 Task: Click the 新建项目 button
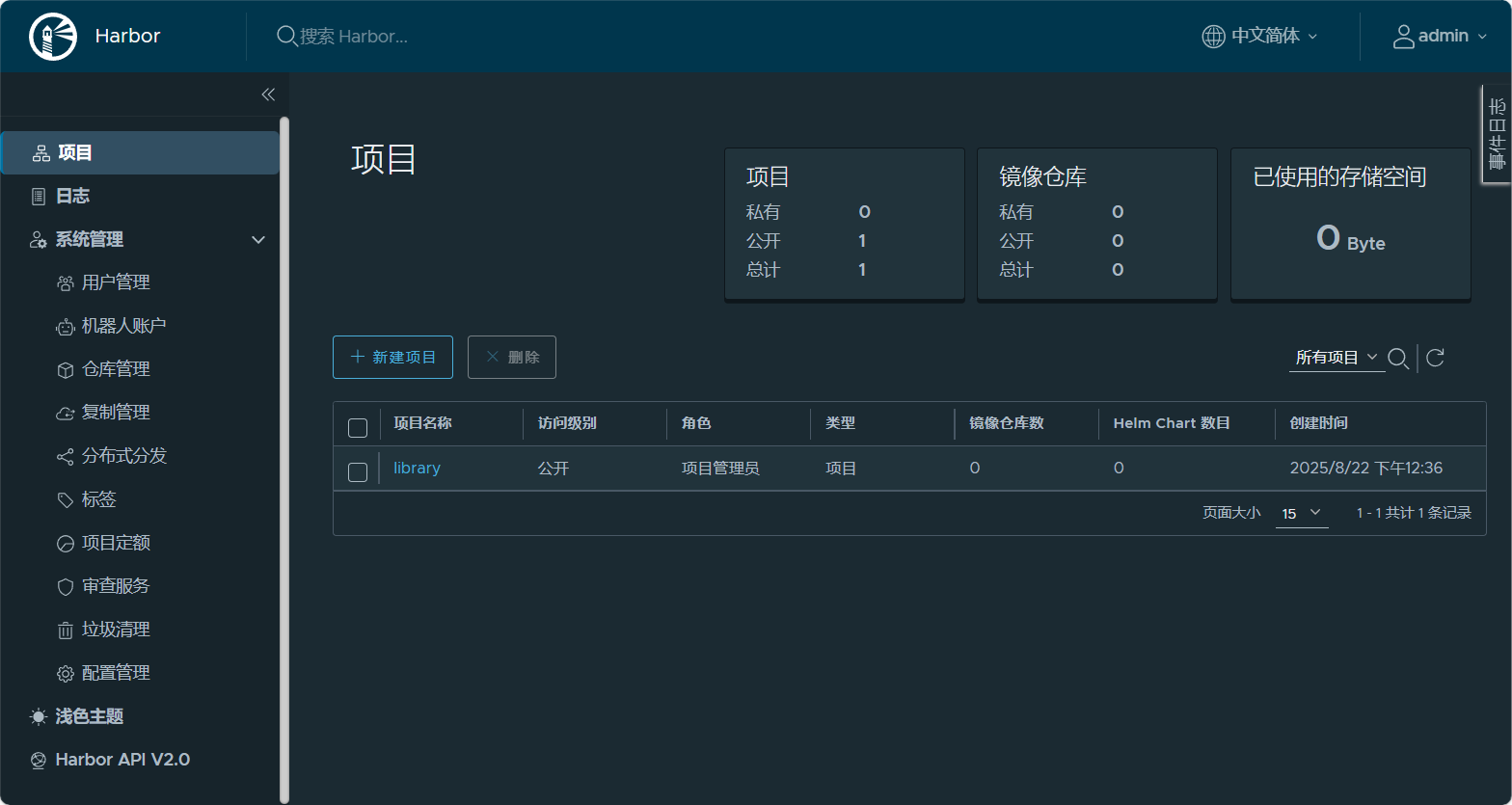point(392,357)
